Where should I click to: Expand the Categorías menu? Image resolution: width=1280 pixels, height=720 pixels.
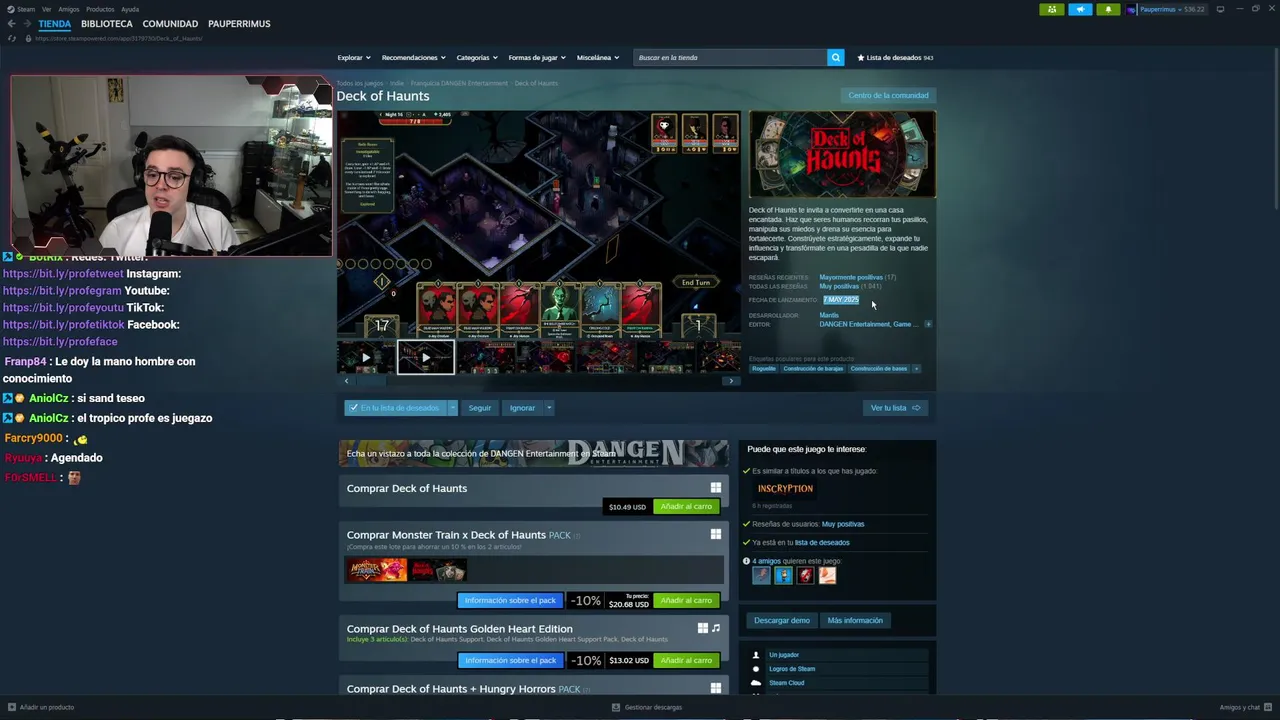click(x=477, y=57)
